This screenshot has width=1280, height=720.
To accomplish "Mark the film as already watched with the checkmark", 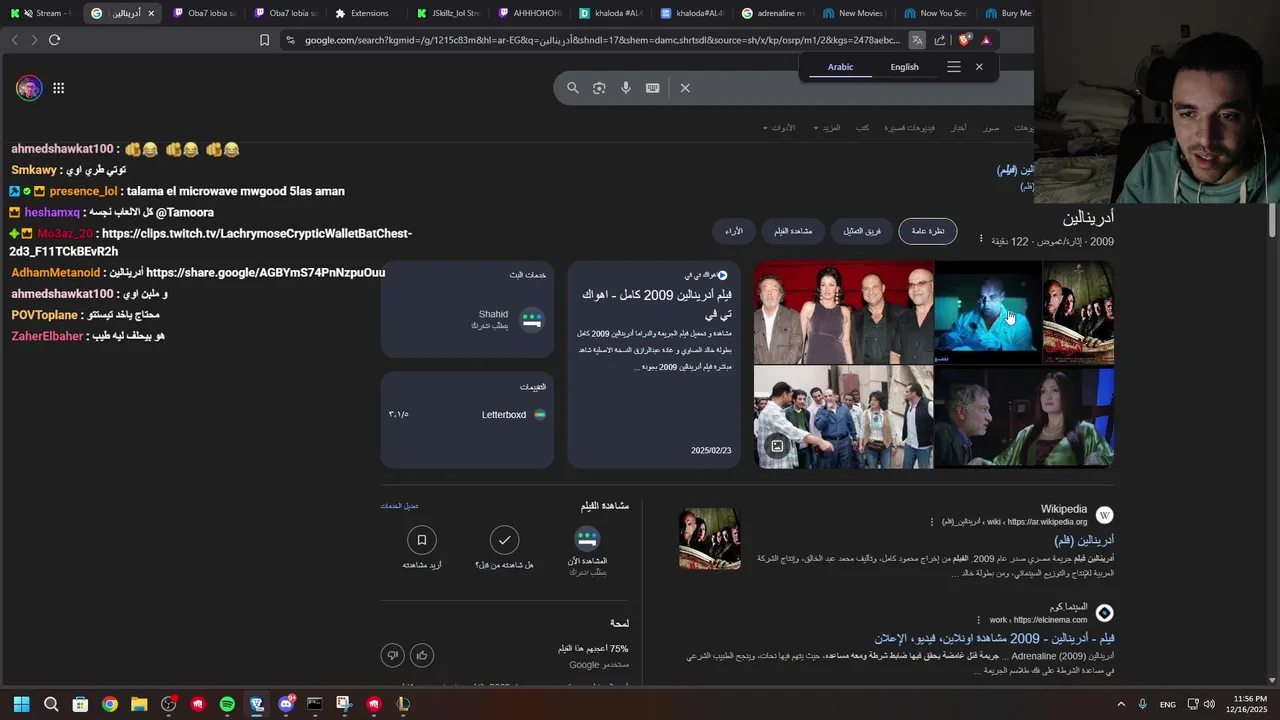I will coord(504,540).
